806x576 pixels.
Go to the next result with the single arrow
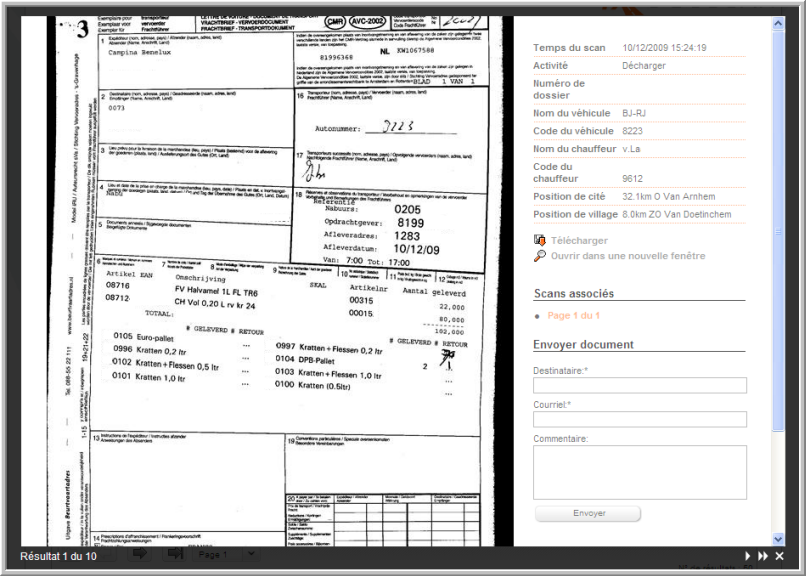click(x=747, y=555)
